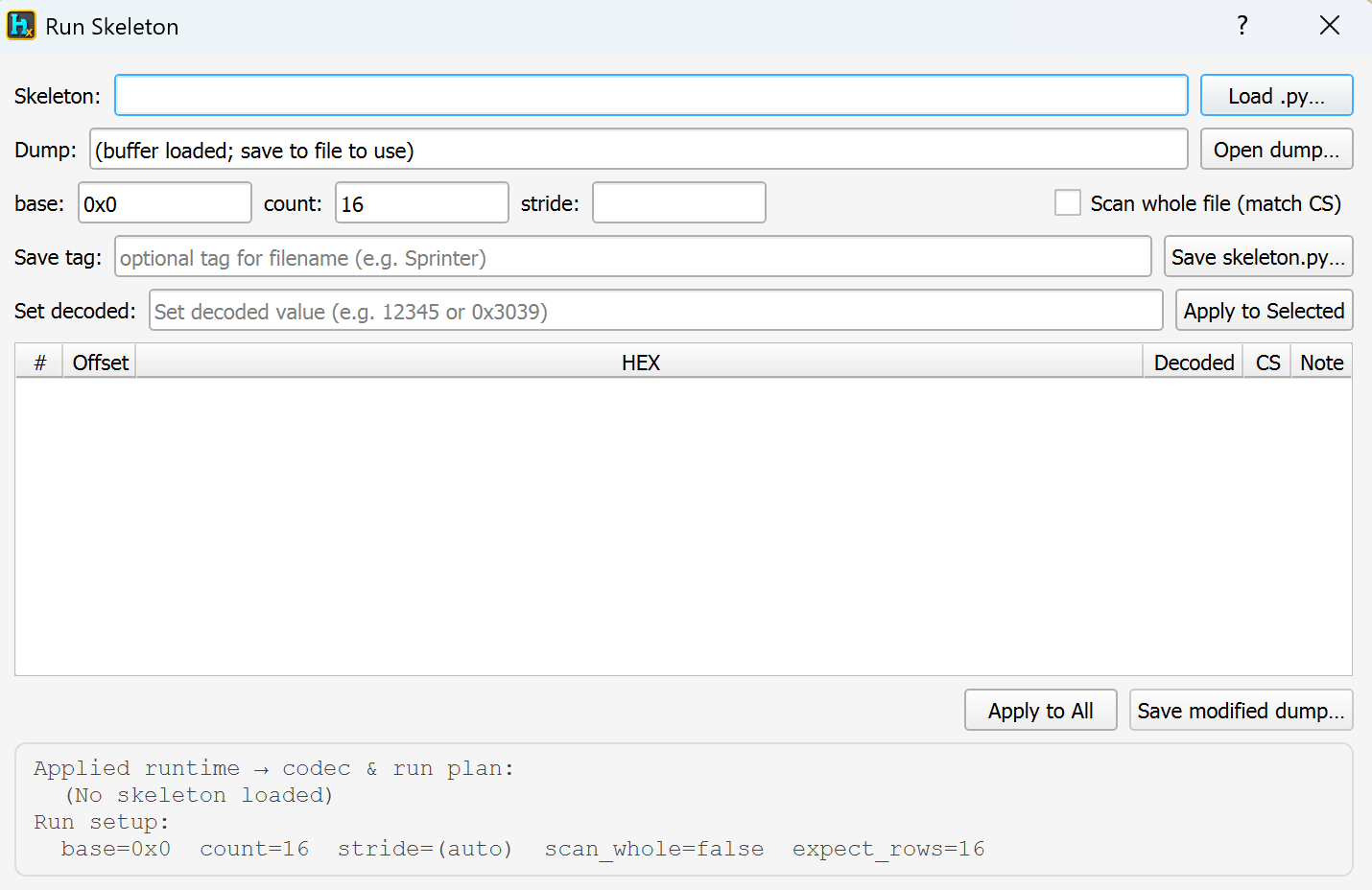The image size is (1372, 890).
Task: Click the 'Skeleton:' label
Action: pyautogui.click(x=58, y=96)
